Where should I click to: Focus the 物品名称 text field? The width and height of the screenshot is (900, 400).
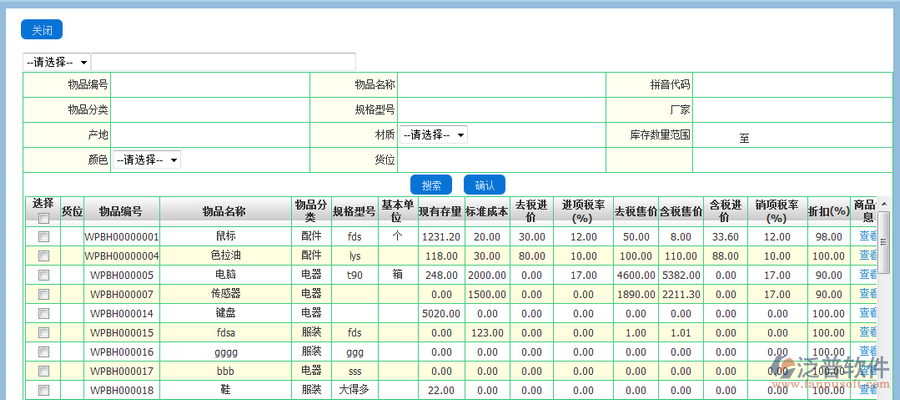pyautogui.click(x=502, y=85)
